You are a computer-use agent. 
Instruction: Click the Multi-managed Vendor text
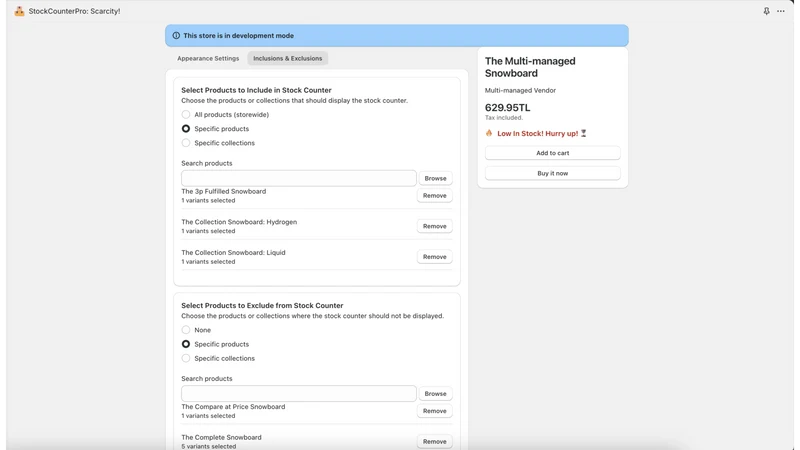pyautogui.click(x=520, y=90)
